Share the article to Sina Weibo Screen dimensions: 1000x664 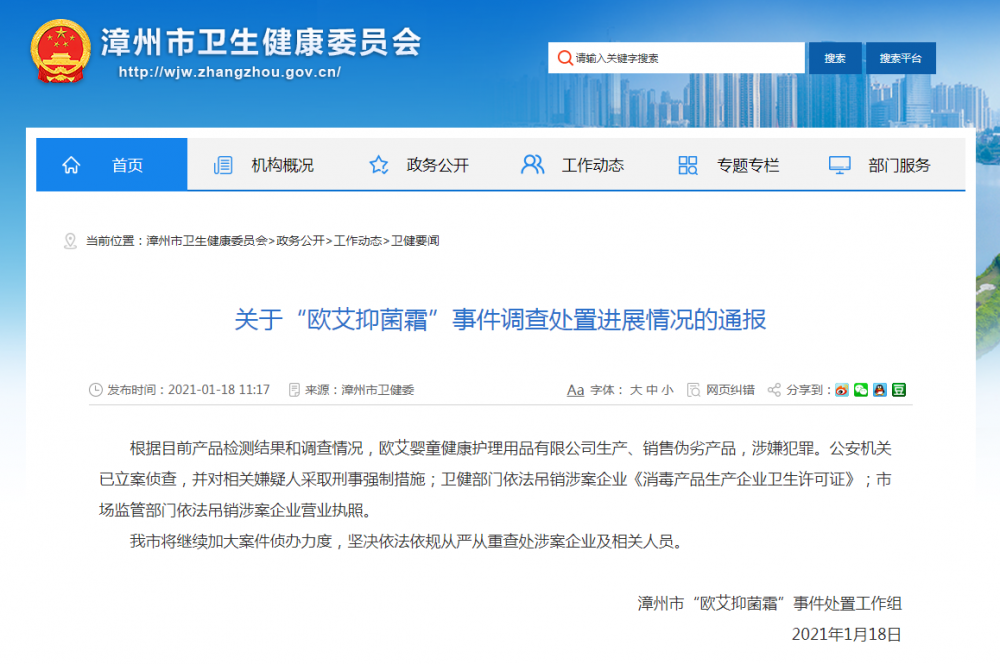840,390
